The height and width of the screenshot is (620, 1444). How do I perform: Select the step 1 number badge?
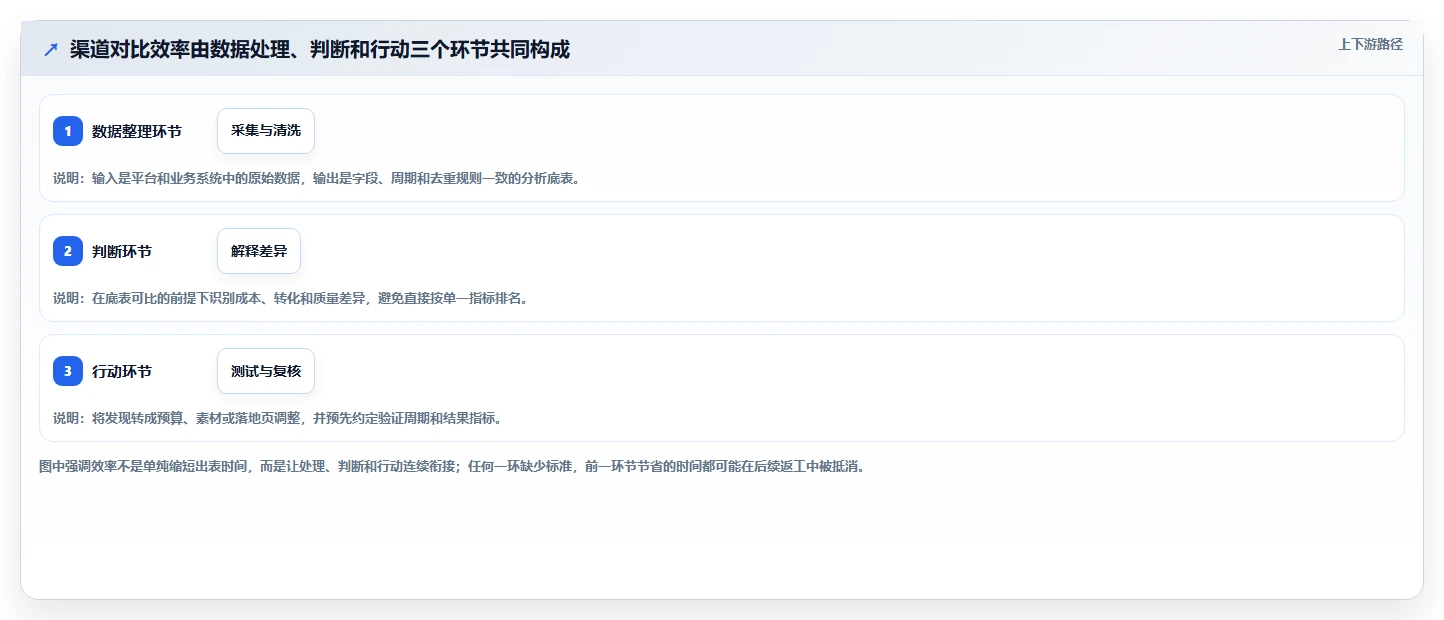pos(68,131)
